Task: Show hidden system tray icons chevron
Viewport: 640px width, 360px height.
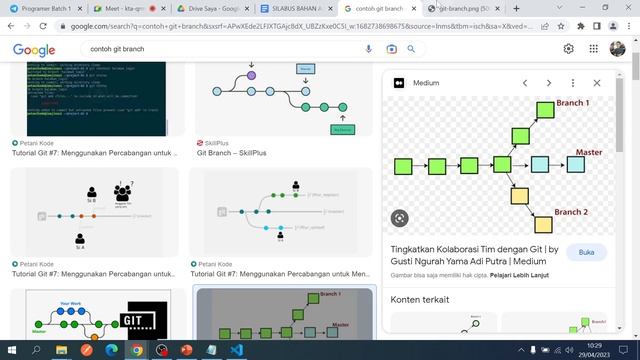Action: 521,350
